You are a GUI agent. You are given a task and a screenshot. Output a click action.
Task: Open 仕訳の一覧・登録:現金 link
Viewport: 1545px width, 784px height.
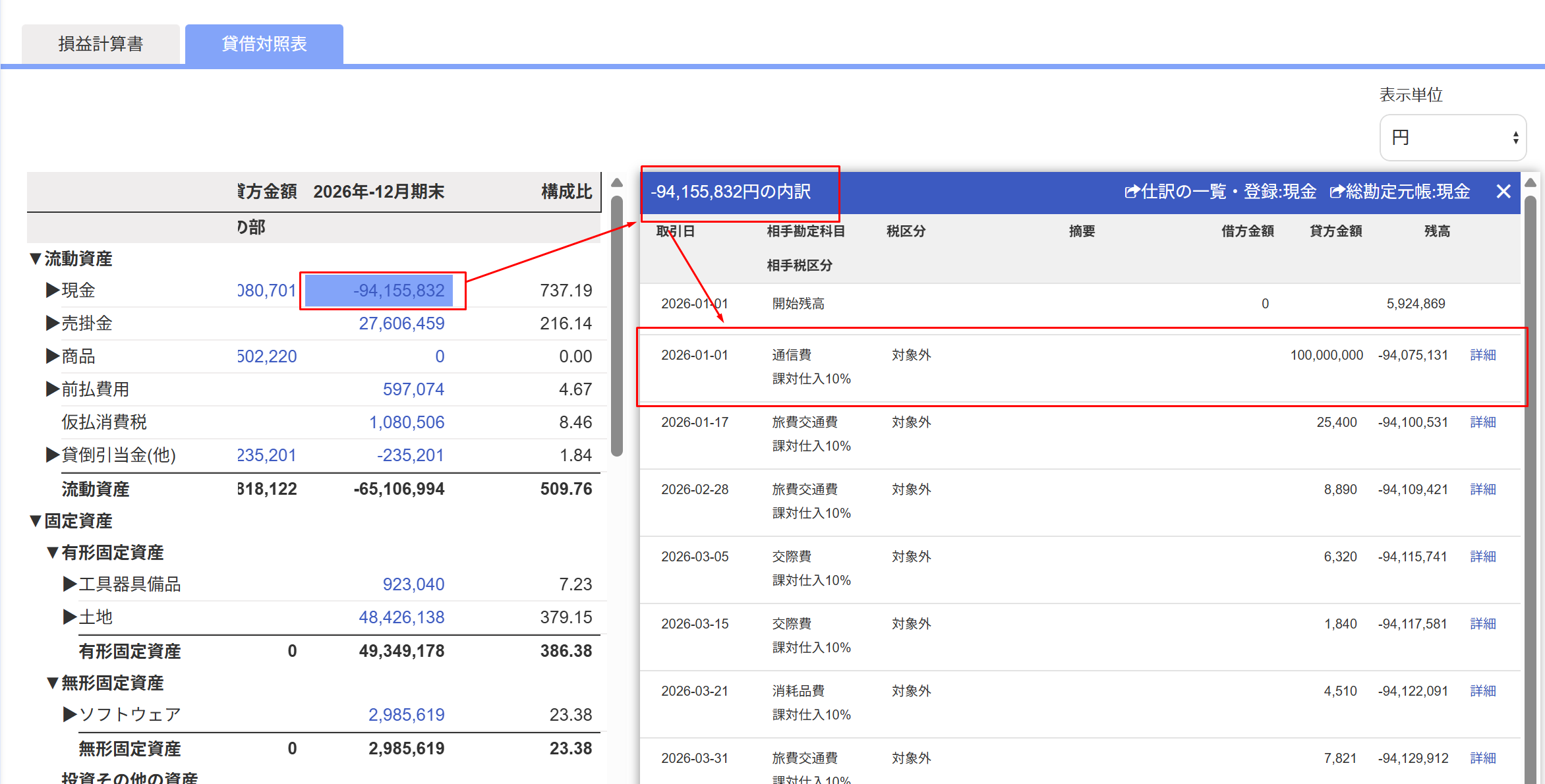pos(1220,192)
